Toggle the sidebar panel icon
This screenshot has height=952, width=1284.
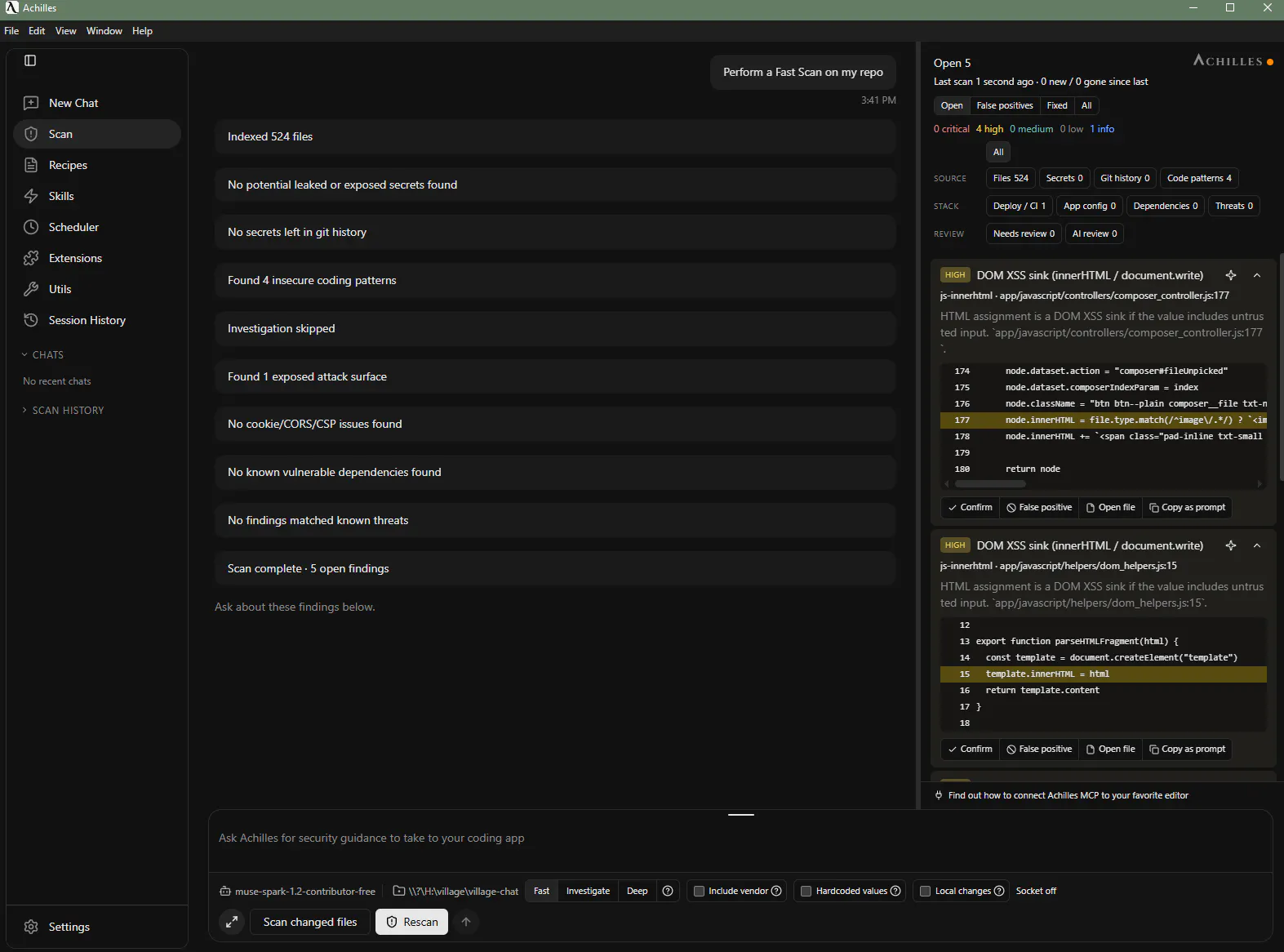pyautogui.click(x=30, y=60)
